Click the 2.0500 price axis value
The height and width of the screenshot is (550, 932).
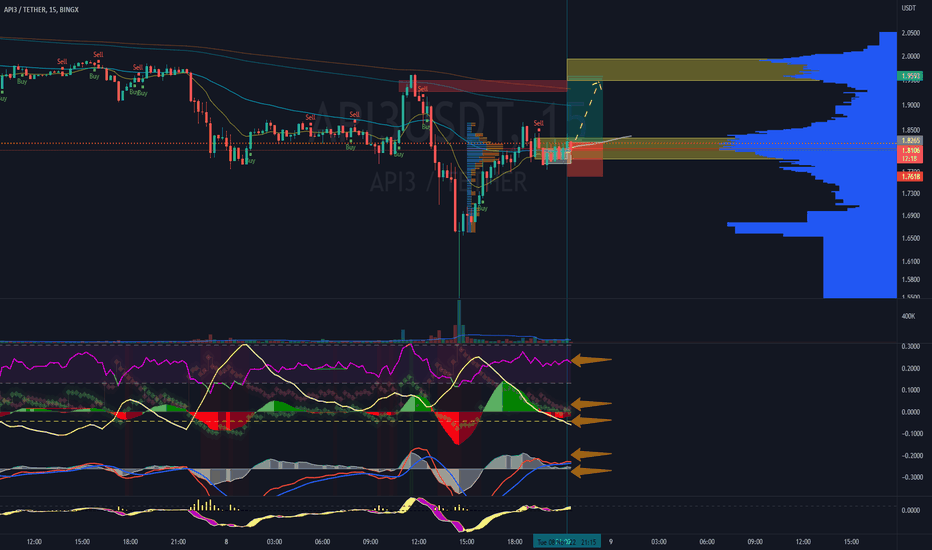911,33
